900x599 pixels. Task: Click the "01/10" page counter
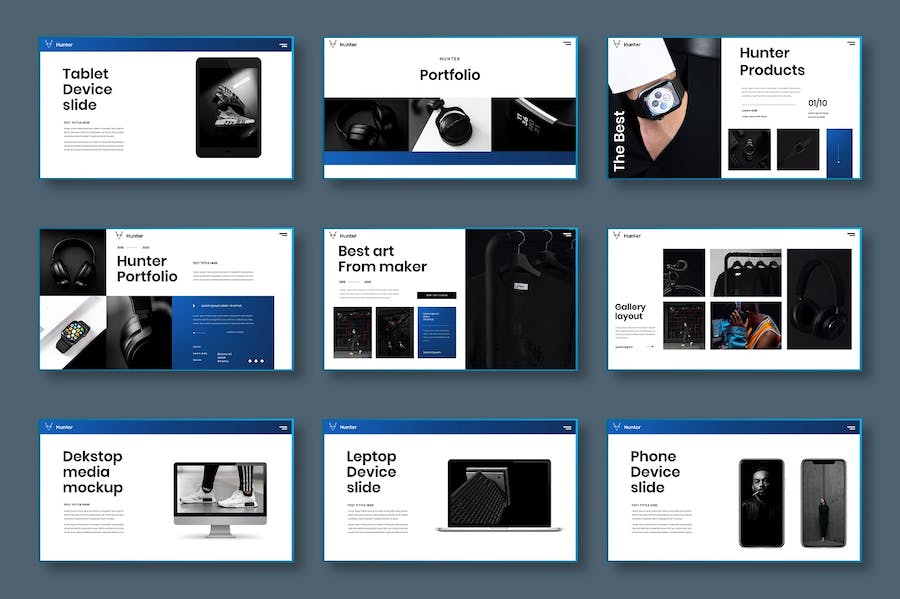(817, 103)
